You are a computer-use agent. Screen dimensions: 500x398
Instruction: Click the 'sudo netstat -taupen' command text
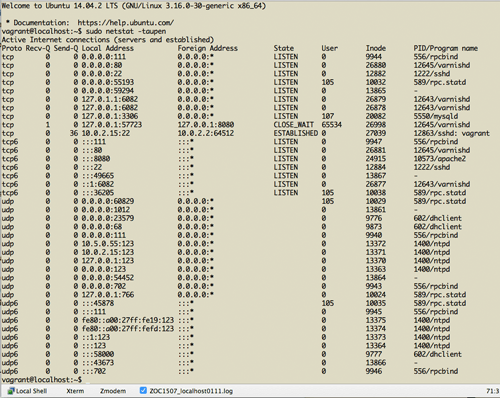tap(126, 31)
